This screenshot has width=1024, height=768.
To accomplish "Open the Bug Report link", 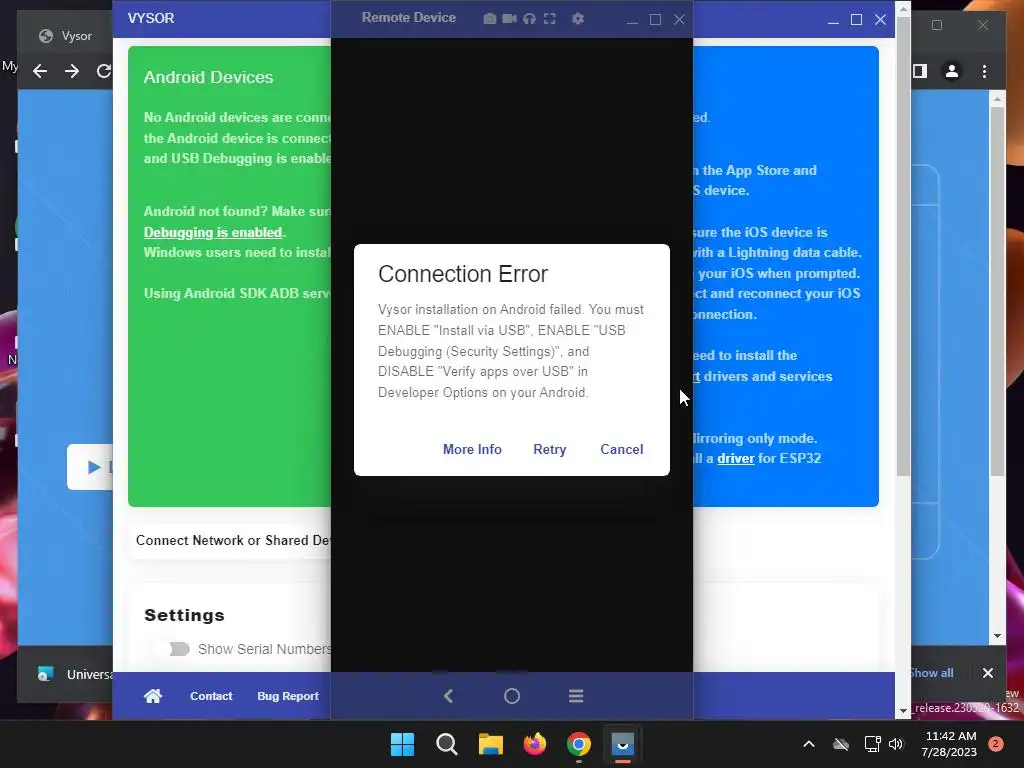I will [x=288, y=696].
